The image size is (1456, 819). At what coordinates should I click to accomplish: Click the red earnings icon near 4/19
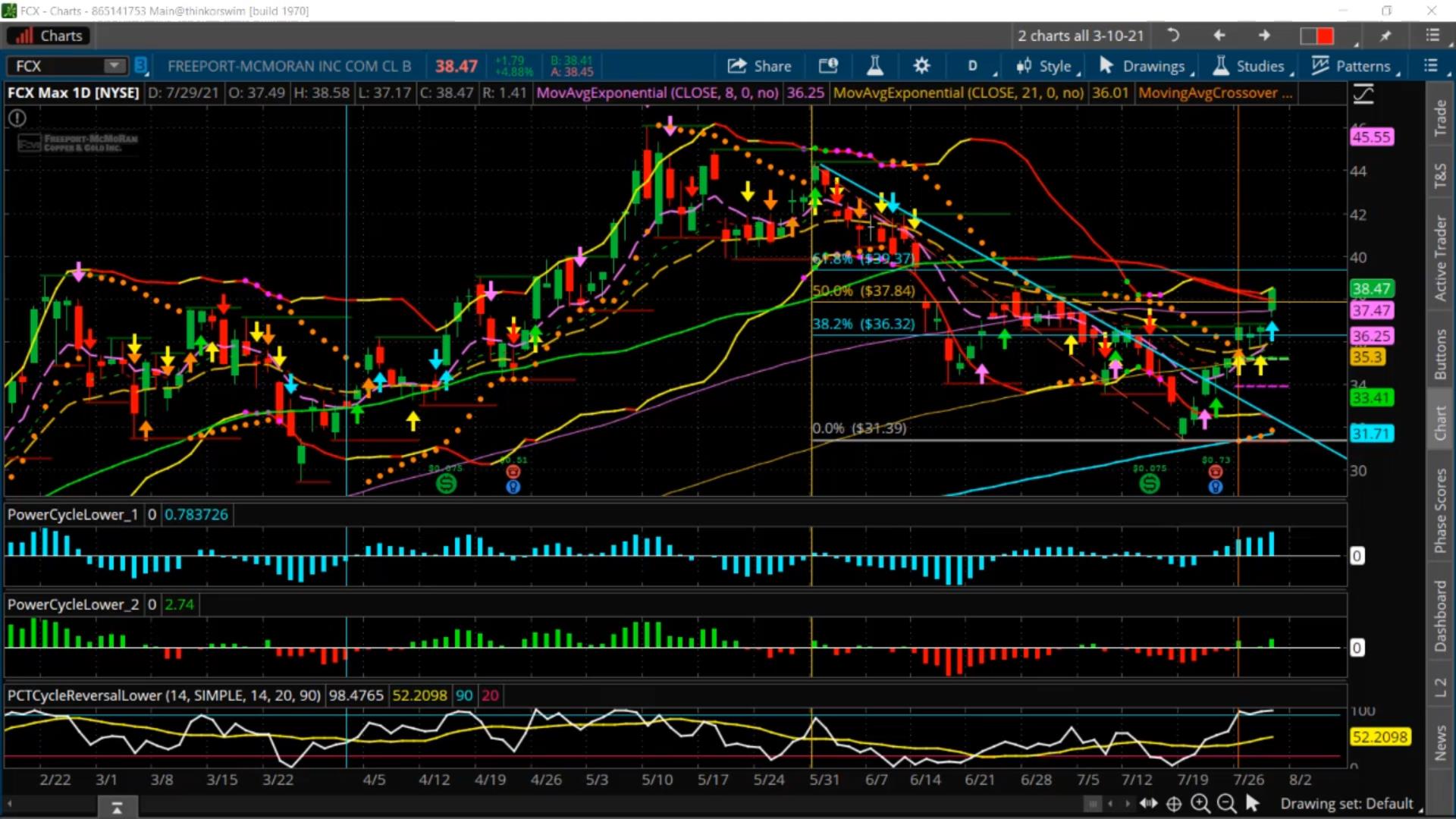pyautogui.click(x=513, y=472)
